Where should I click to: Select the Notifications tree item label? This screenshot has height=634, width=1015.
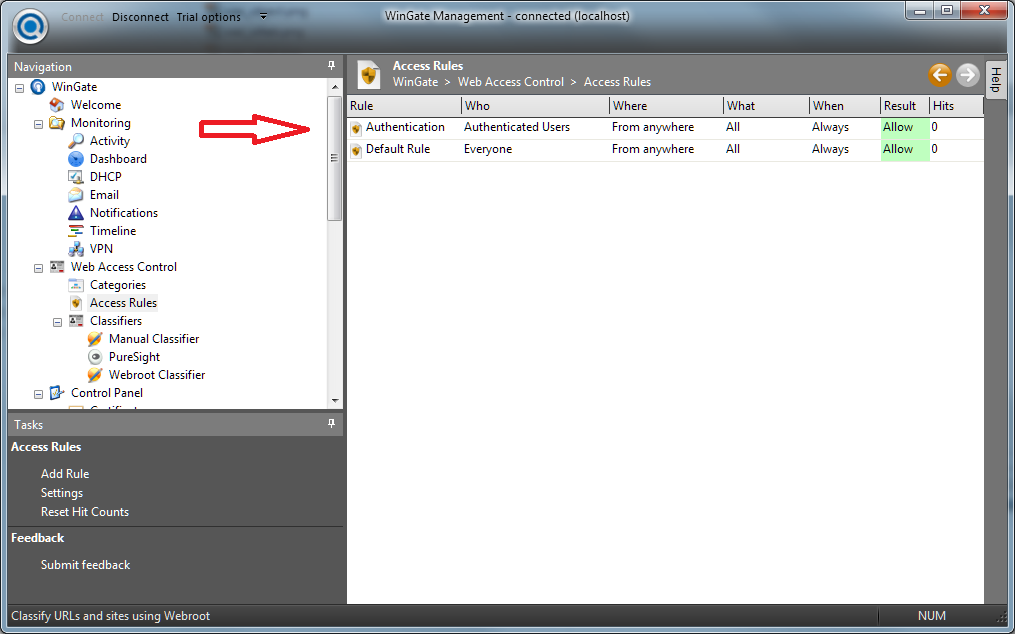coord(124,213)
